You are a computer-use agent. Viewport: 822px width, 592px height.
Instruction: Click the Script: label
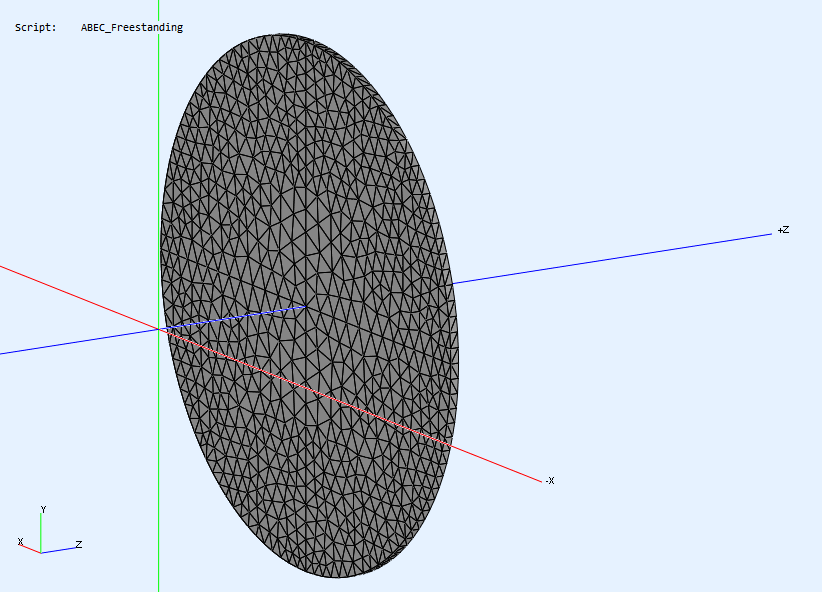(36, 27)
